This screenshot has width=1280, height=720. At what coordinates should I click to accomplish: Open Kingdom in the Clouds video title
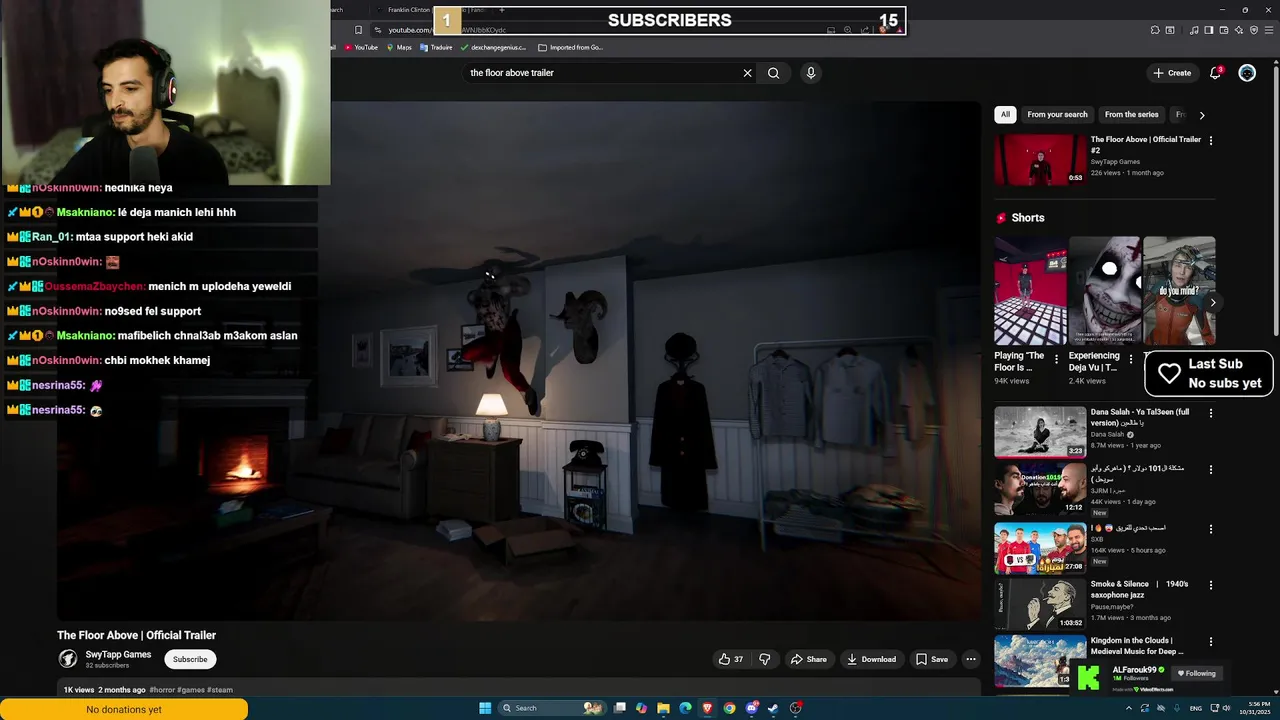tap(1137, 646)
